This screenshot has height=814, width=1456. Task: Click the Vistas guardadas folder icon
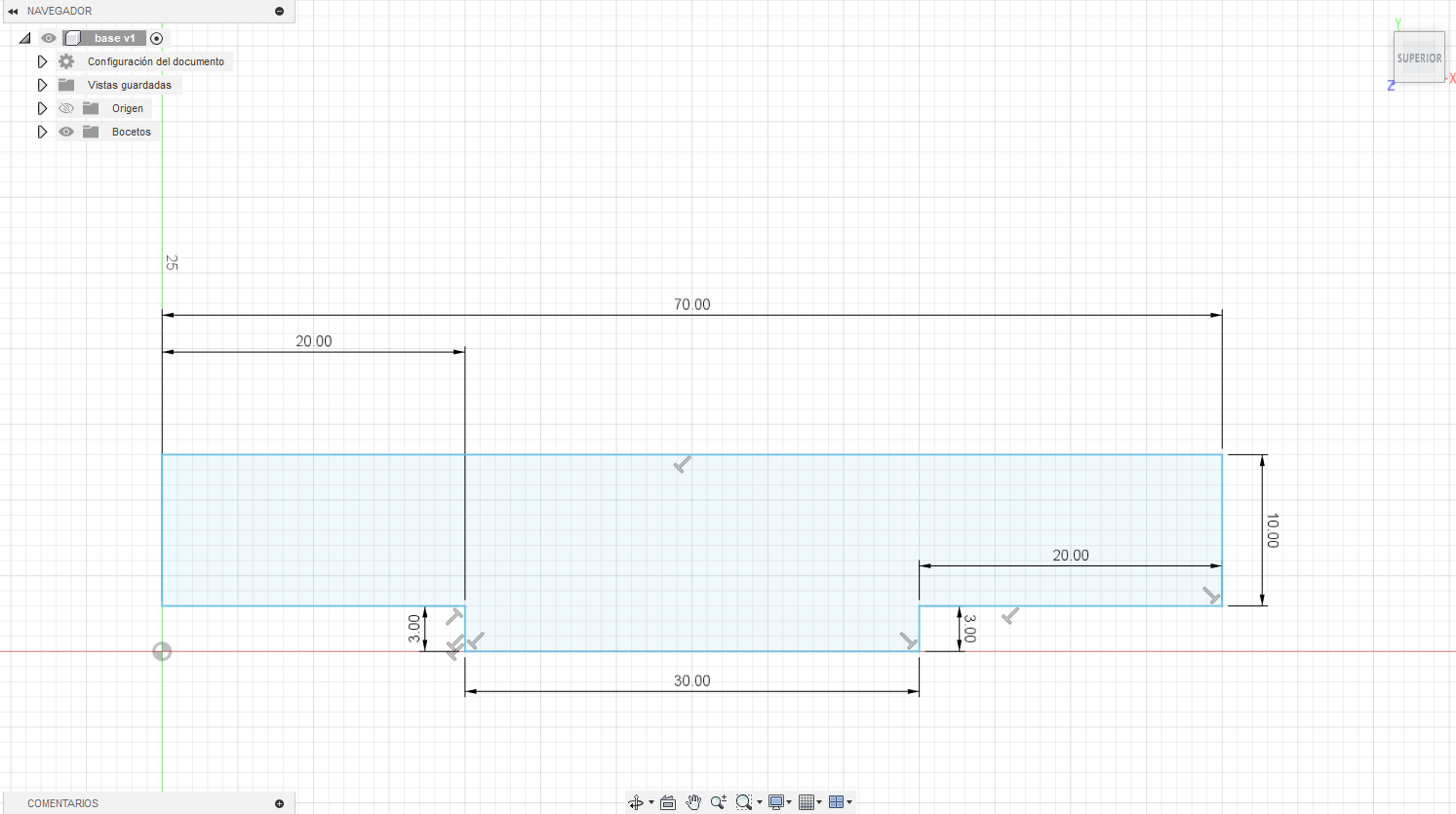pyautogui.click(x=66, y=85)
